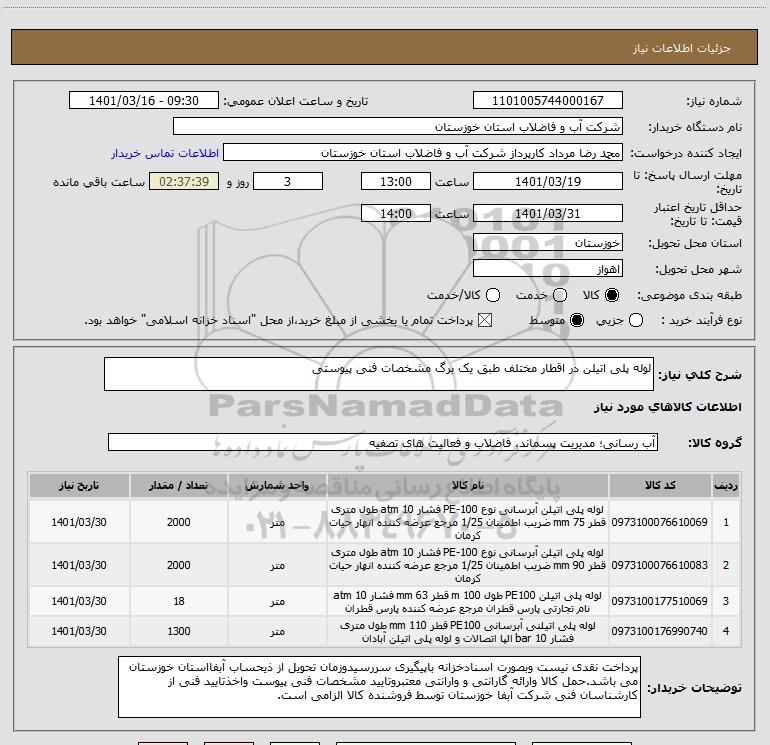770x745 pixels.
Task: Click the کد کالا column header
Action: point(660,486)
